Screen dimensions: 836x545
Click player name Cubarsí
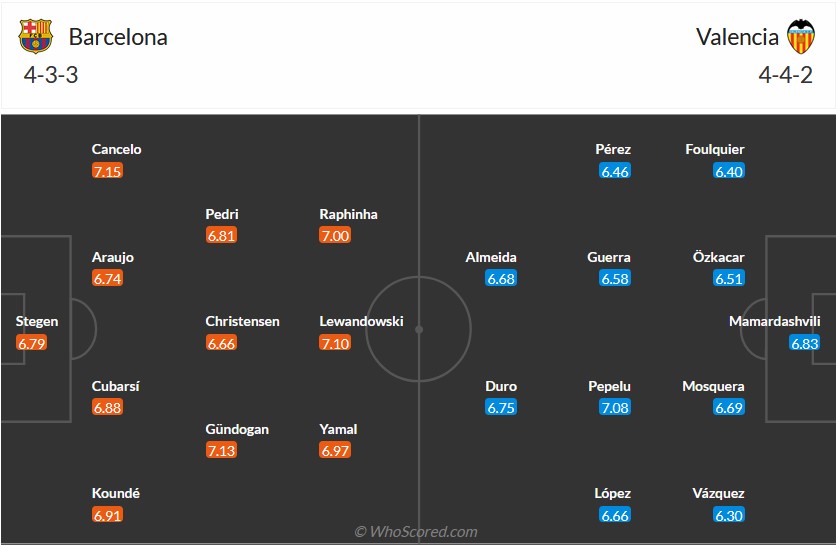tap(117, 386)
